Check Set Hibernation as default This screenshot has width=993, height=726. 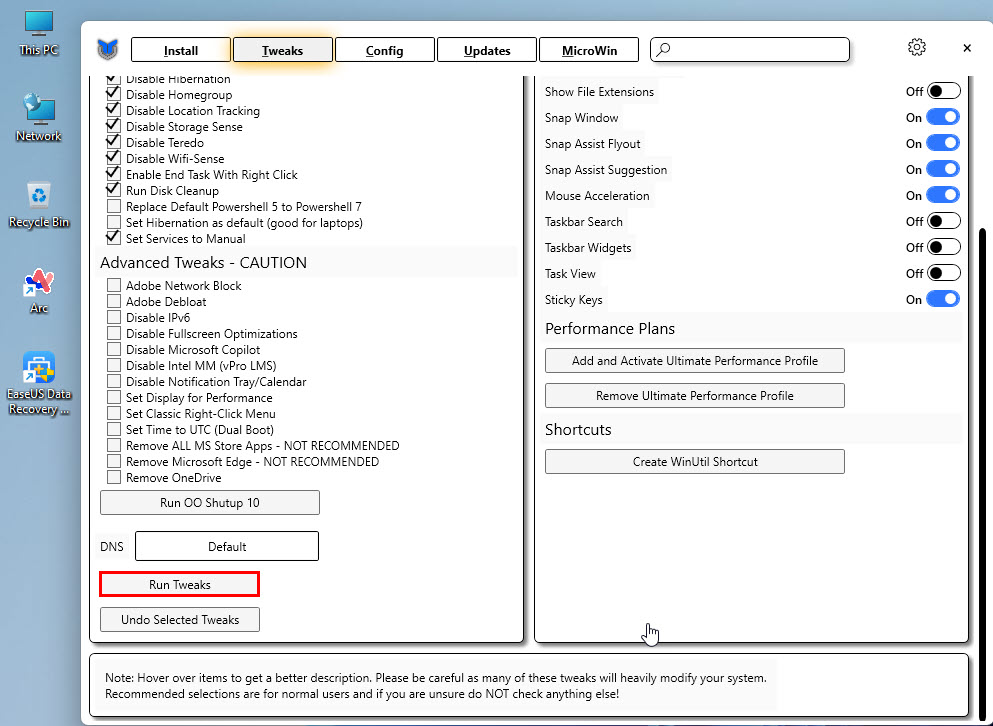[x=113, y=222]
